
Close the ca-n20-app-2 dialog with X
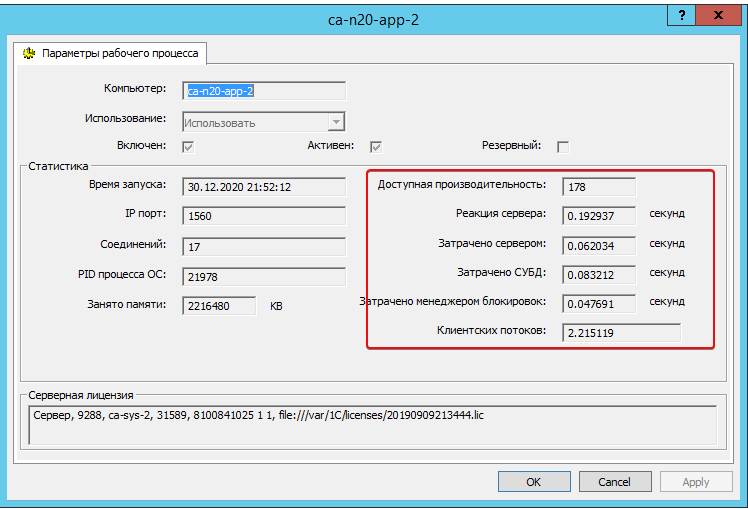[718, 15]
